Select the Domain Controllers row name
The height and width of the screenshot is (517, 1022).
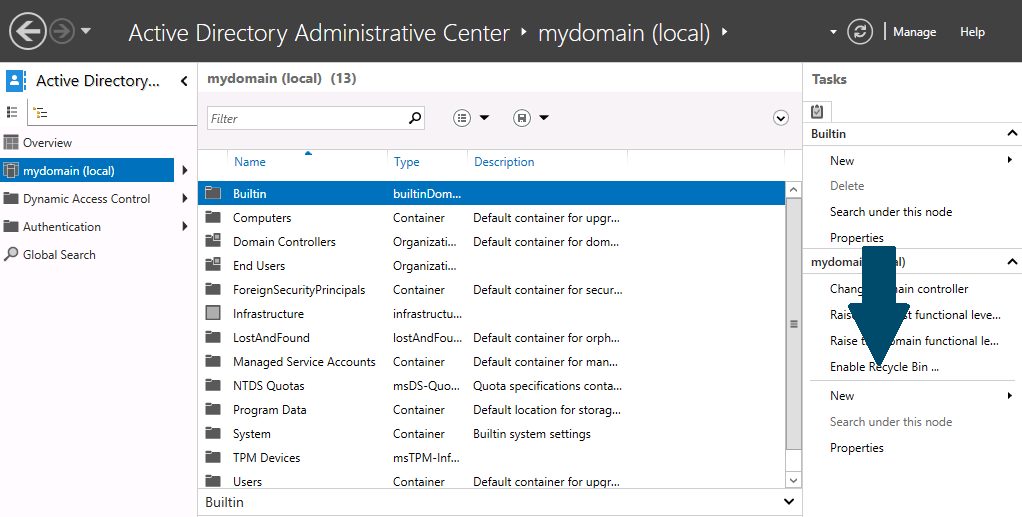(x=284, y=242)
